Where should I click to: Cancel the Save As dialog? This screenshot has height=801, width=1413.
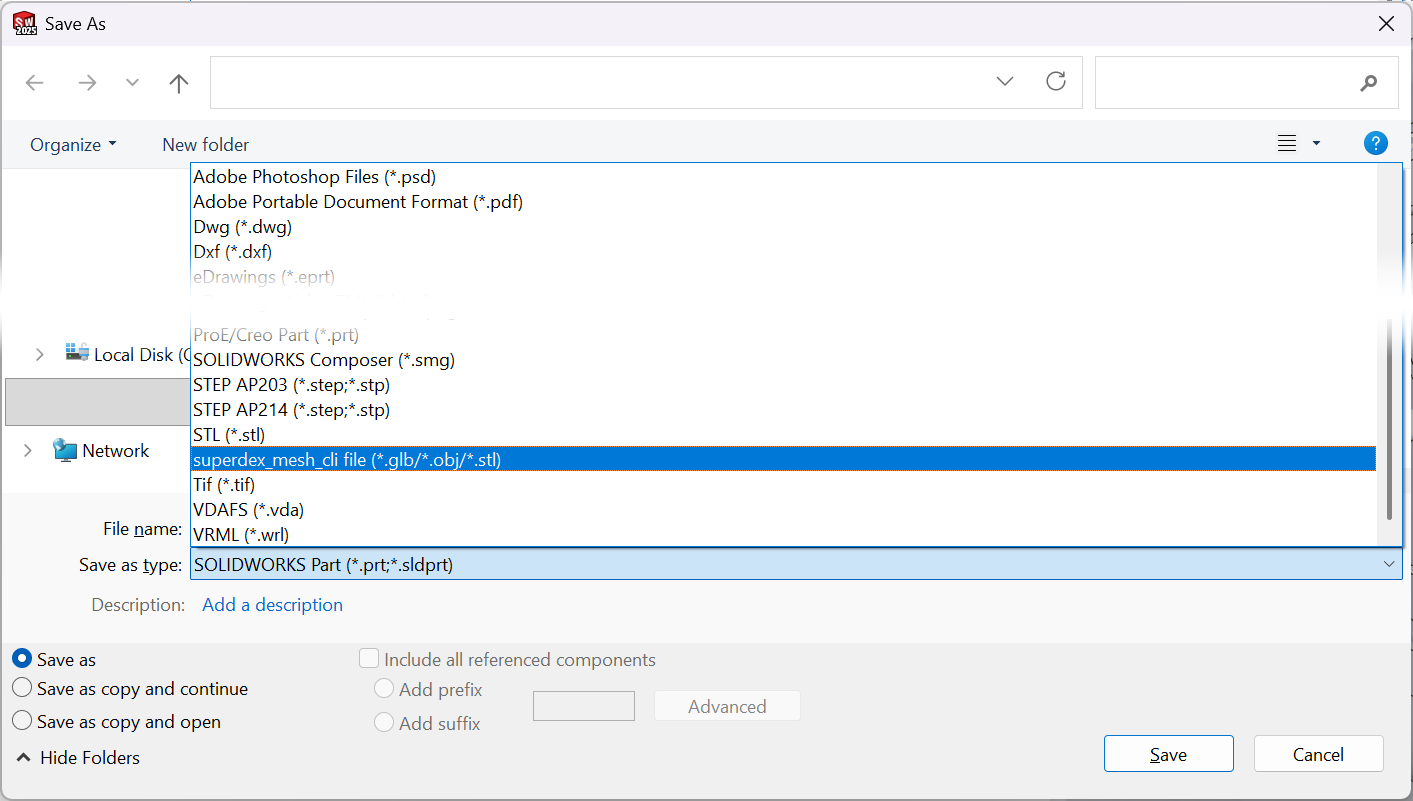pyautogui.click(x=1318, y=754)
